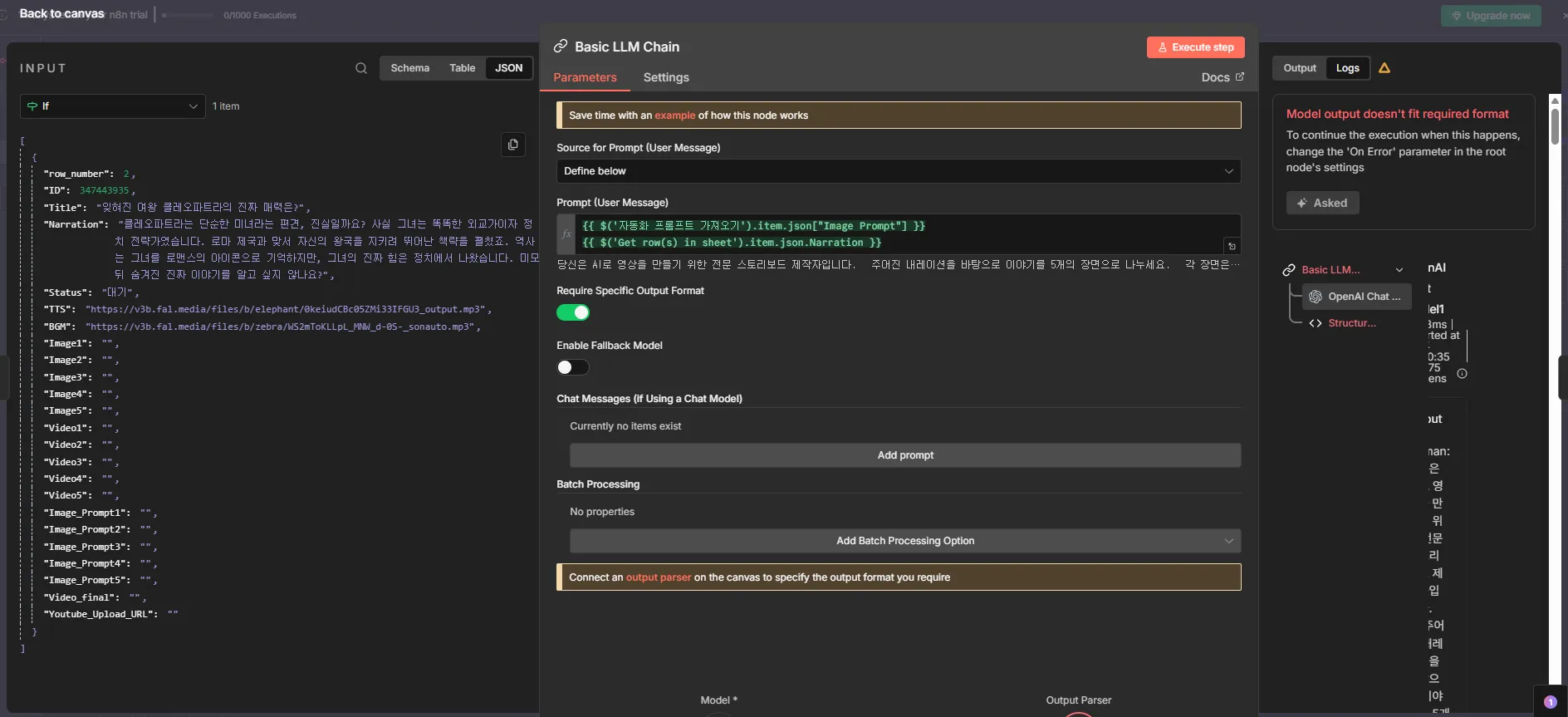Open the Docs link

[1216, 77]
